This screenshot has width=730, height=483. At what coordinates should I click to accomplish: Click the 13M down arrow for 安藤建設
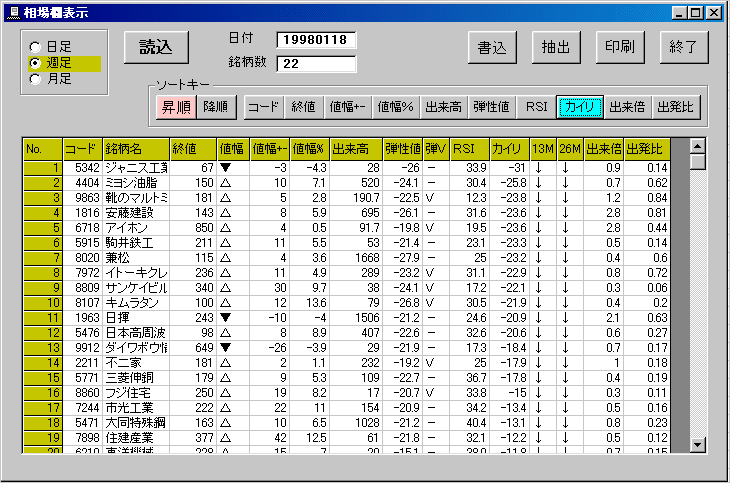[x=539, y=213]
